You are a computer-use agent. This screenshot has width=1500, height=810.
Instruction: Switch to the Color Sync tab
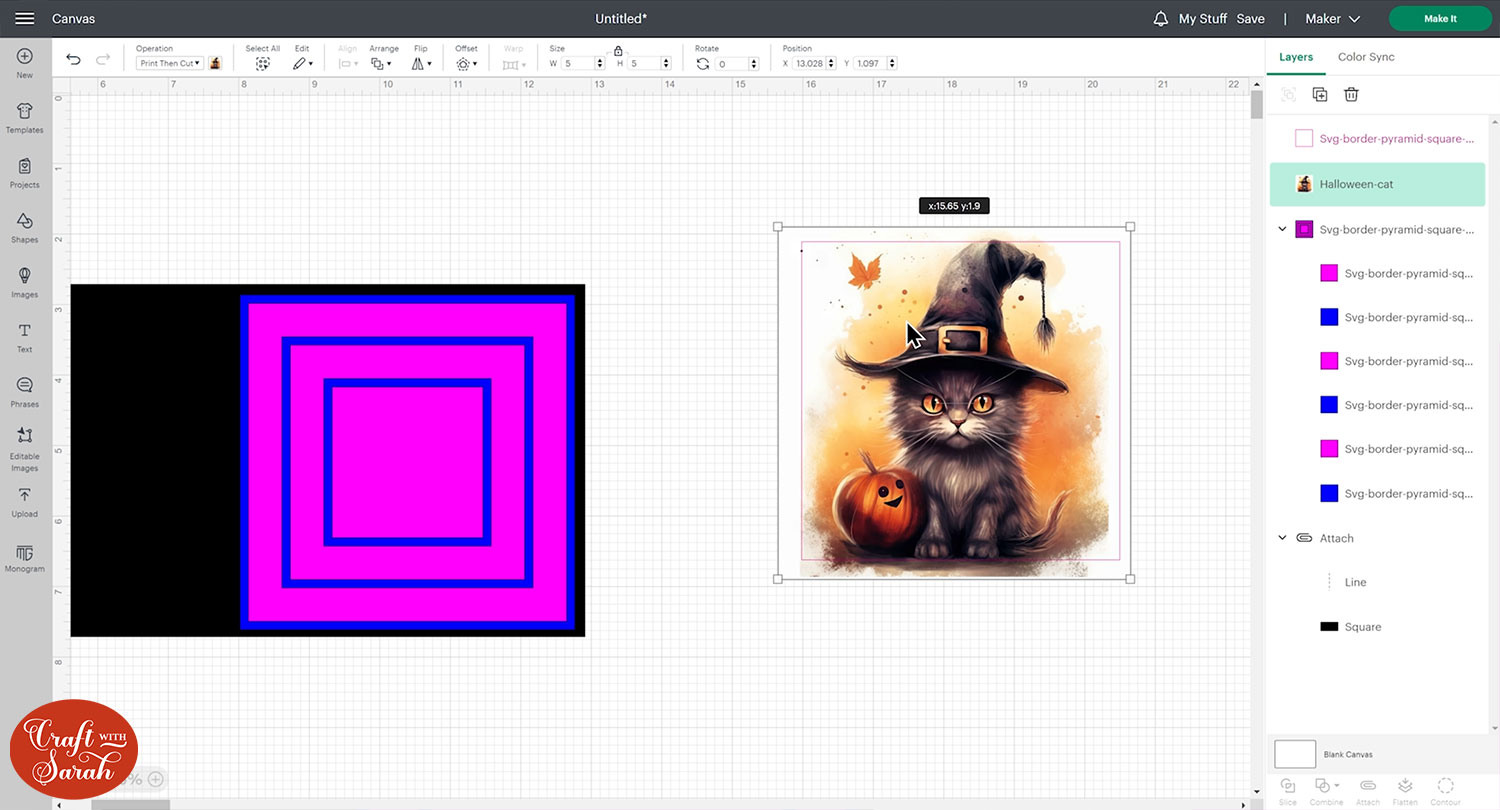1366,57
